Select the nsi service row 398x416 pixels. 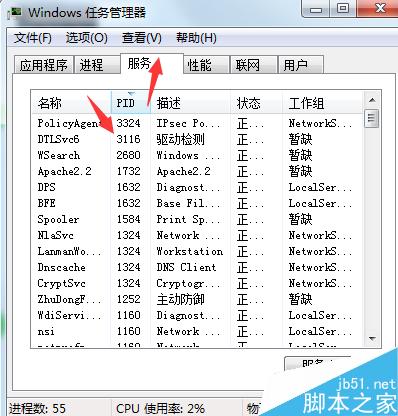click(x=197, y=331)
